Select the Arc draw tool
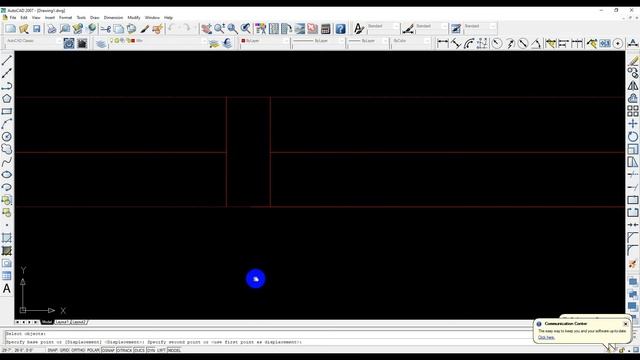 click(x=7, y=124)
